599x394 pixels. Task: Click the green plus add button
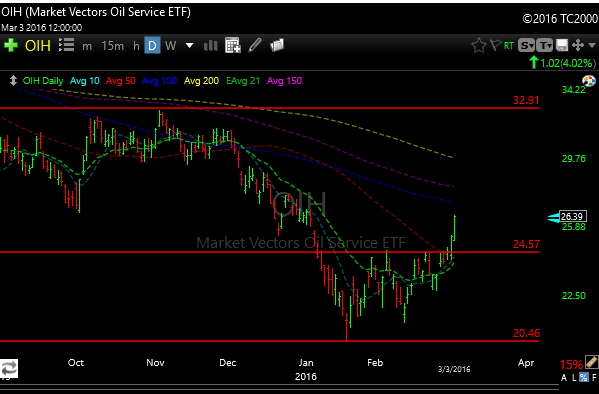click(11, 45)
